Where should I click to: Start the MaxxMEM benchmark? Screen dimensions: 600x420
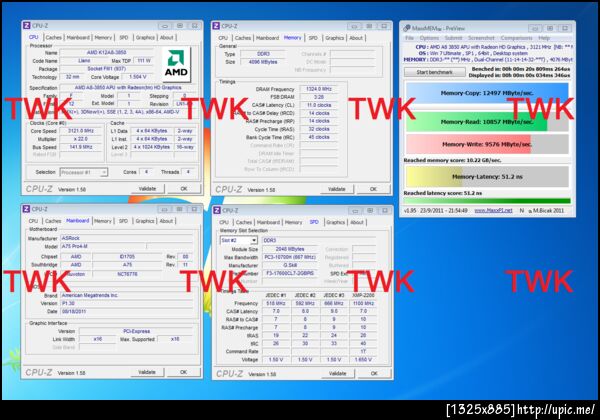pyautogui.click(x=435, y=72)
